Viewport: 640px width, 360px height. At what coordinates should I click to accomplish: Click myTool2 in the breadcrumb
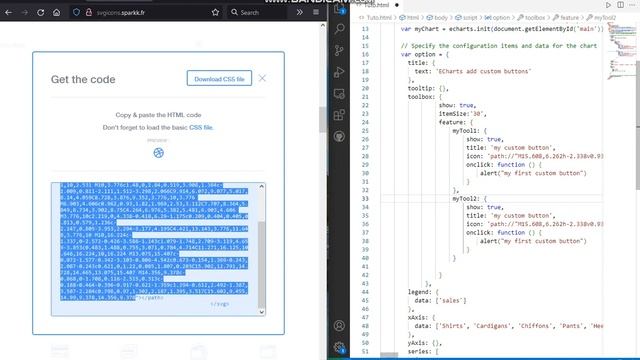(x=605, y=18)
